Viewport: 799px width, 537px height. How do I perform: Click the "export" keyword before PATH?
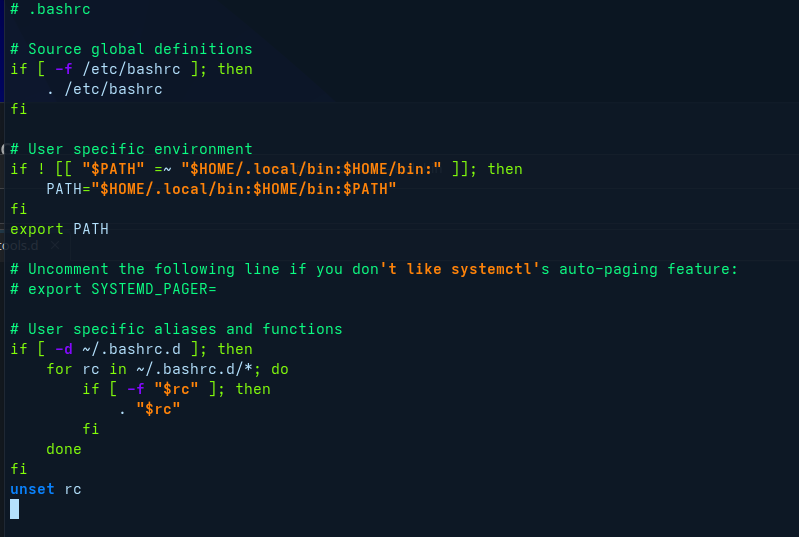[37, 229]
